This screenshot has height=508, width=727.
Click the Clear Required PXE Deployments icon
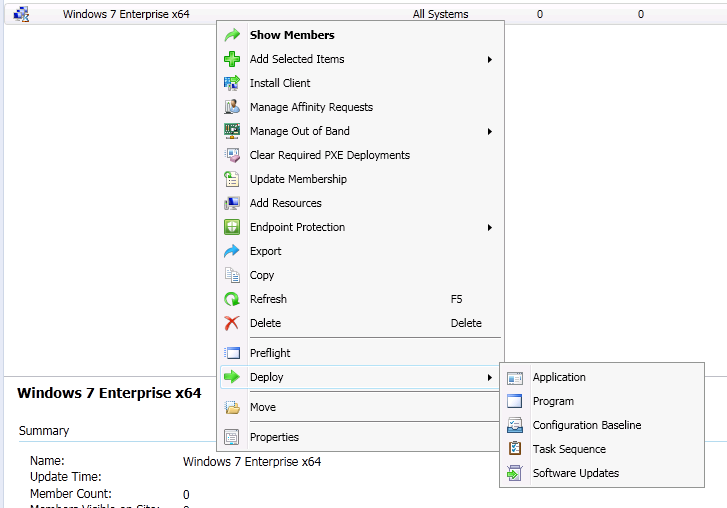point(232,155)
